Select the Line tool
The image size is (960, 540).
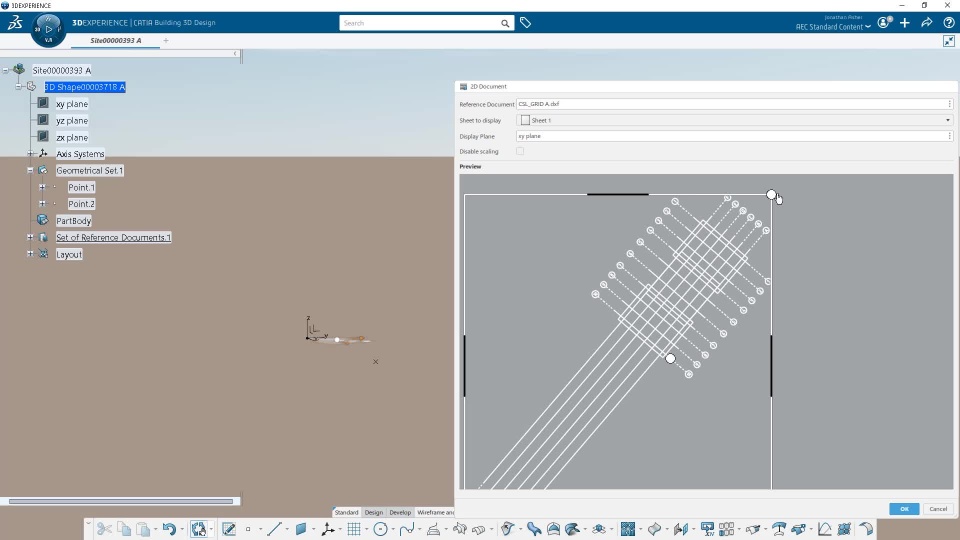274,529
